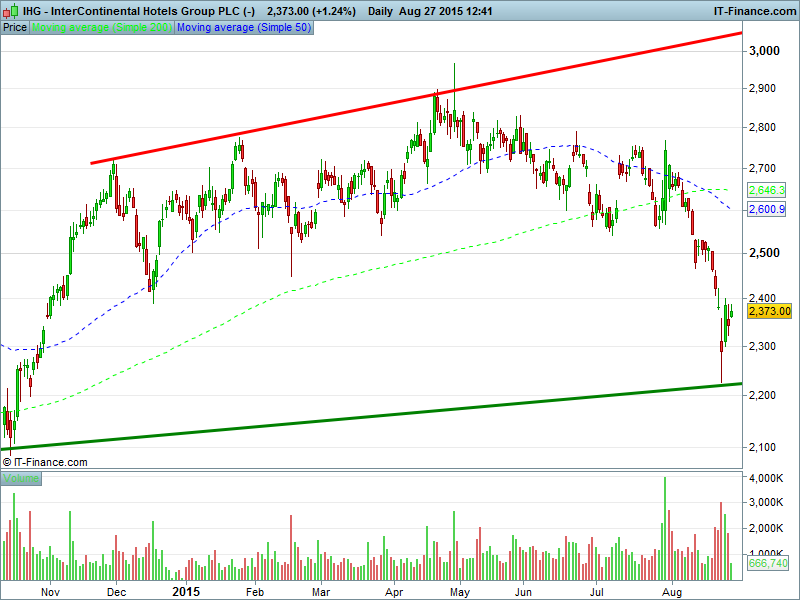Viewport: 800px width, 600px height.
Task: Click the May label on the time axis
Action: click(x=459, y=592)
